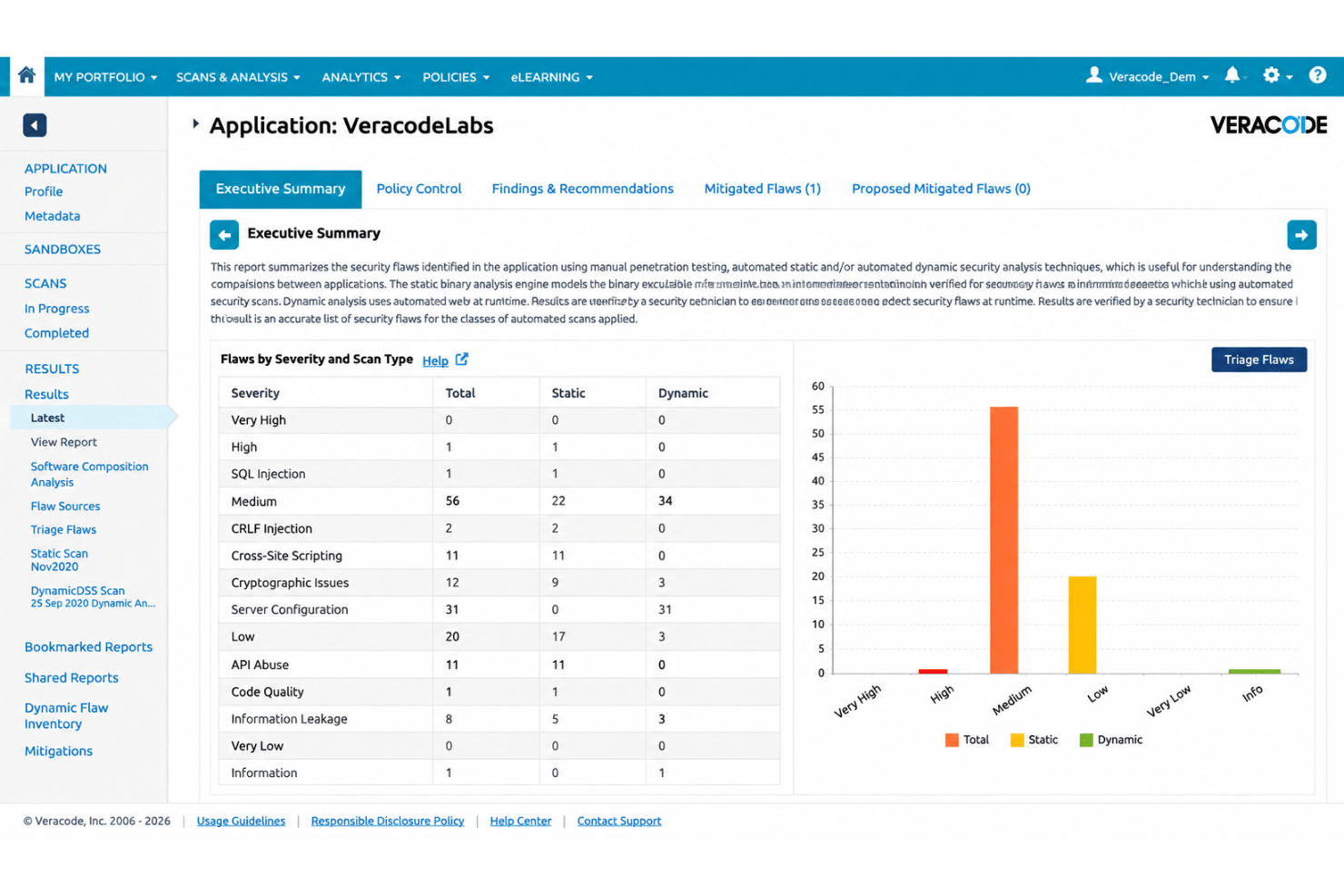Click the Total legend orange swatch

pyautogui.click(x=952, y=740)
